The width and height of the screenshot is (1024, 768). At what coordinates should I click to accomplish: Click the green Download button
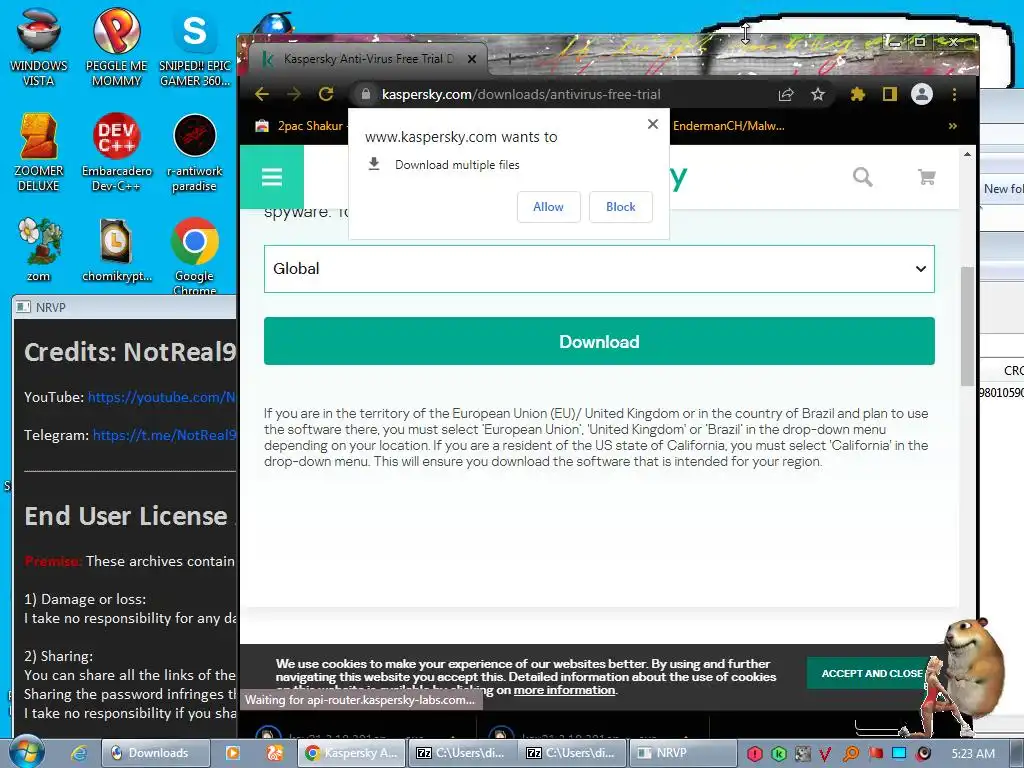(x=599, y=341)
